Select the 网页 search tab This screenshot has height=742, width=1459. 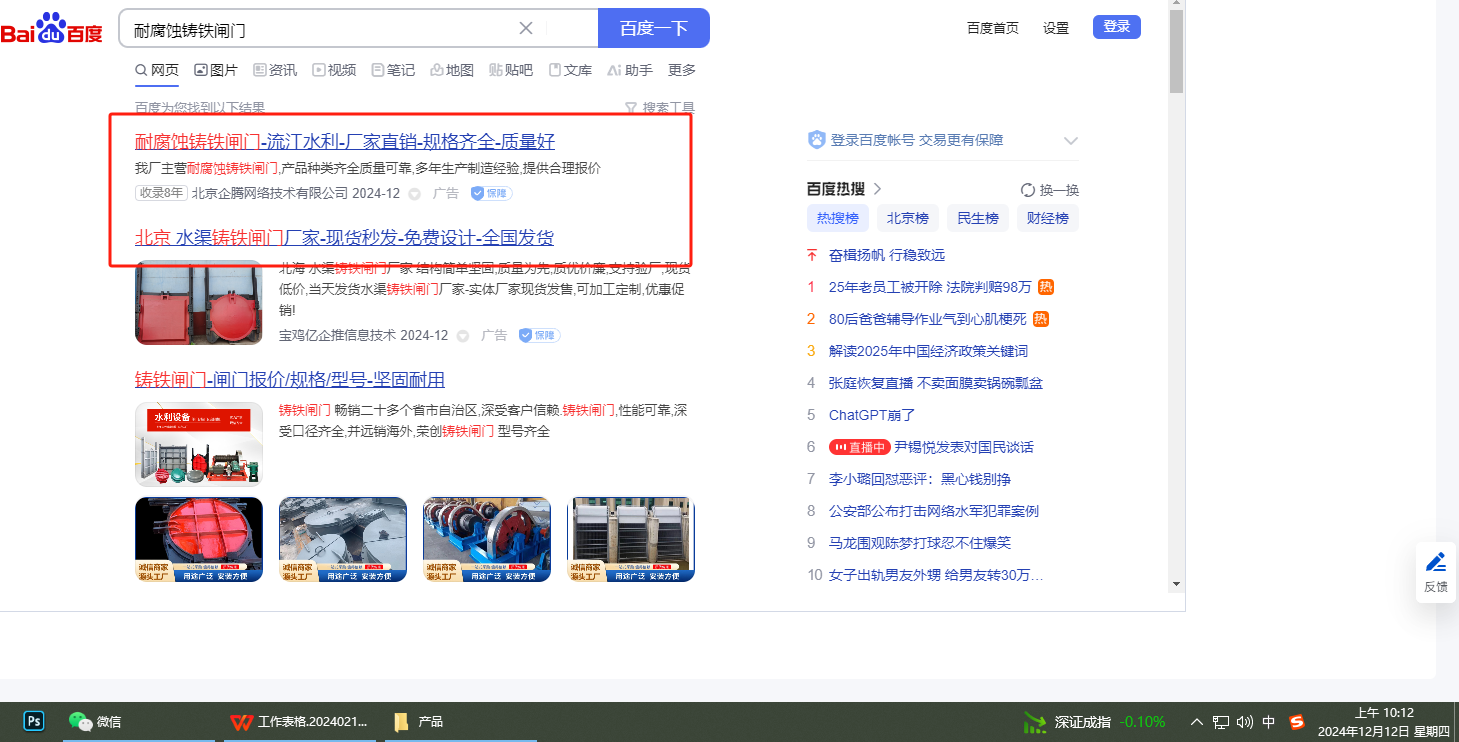(157, 70)
